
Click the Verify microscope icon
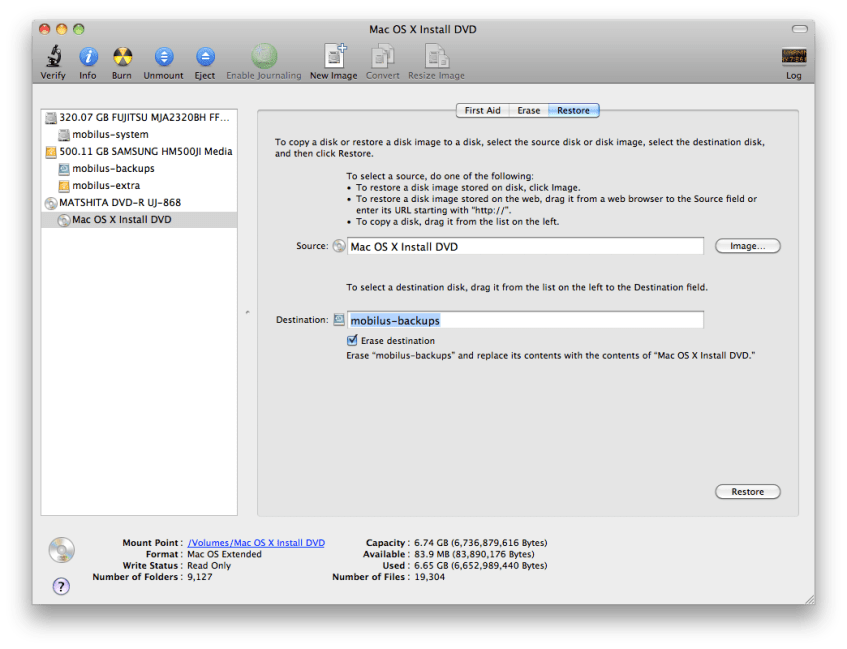pyautogui.click(x=53, y=58)
